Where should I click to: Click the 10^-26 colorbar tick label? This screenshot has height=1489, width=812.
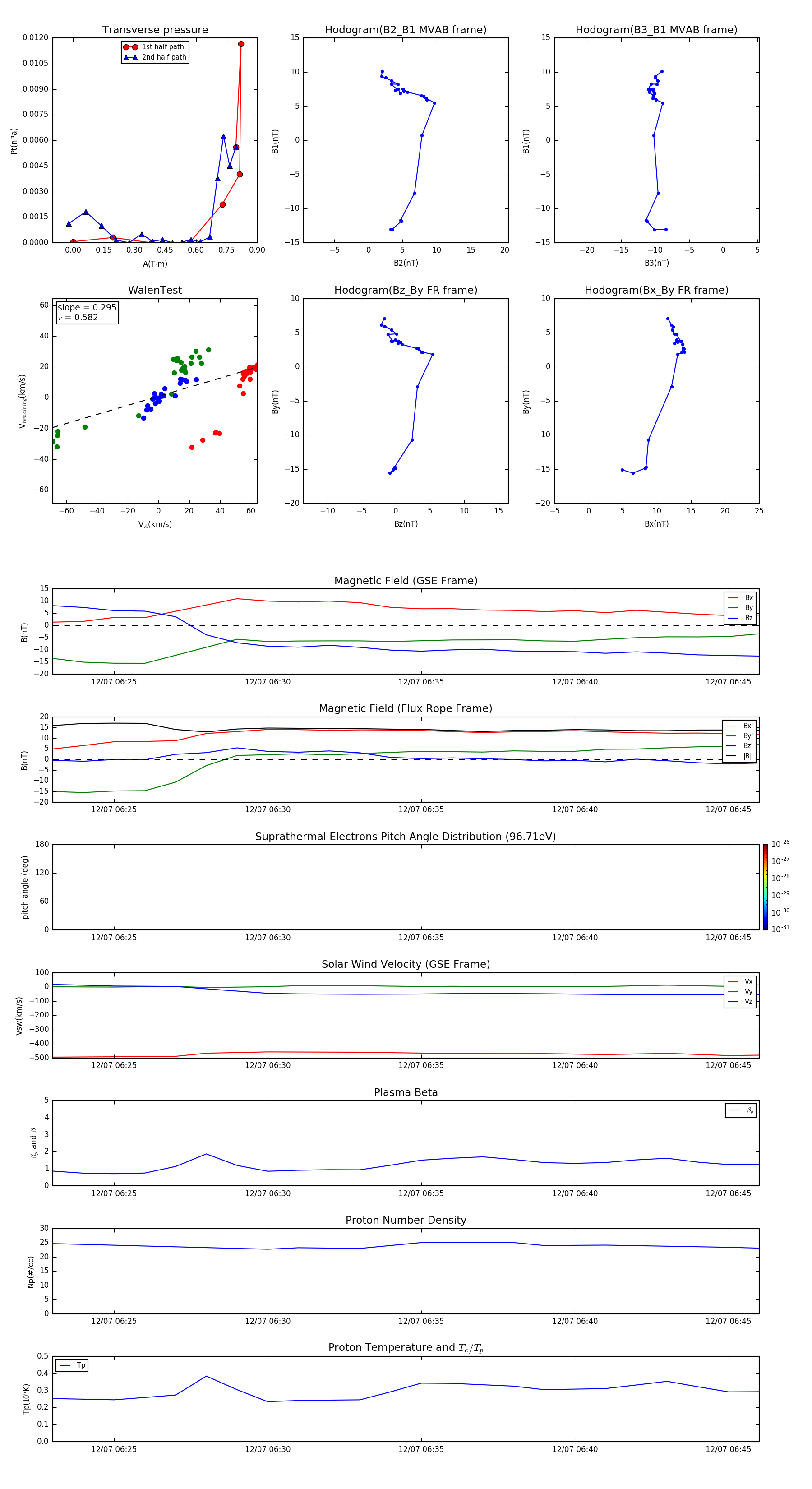(x=780, y=844)
